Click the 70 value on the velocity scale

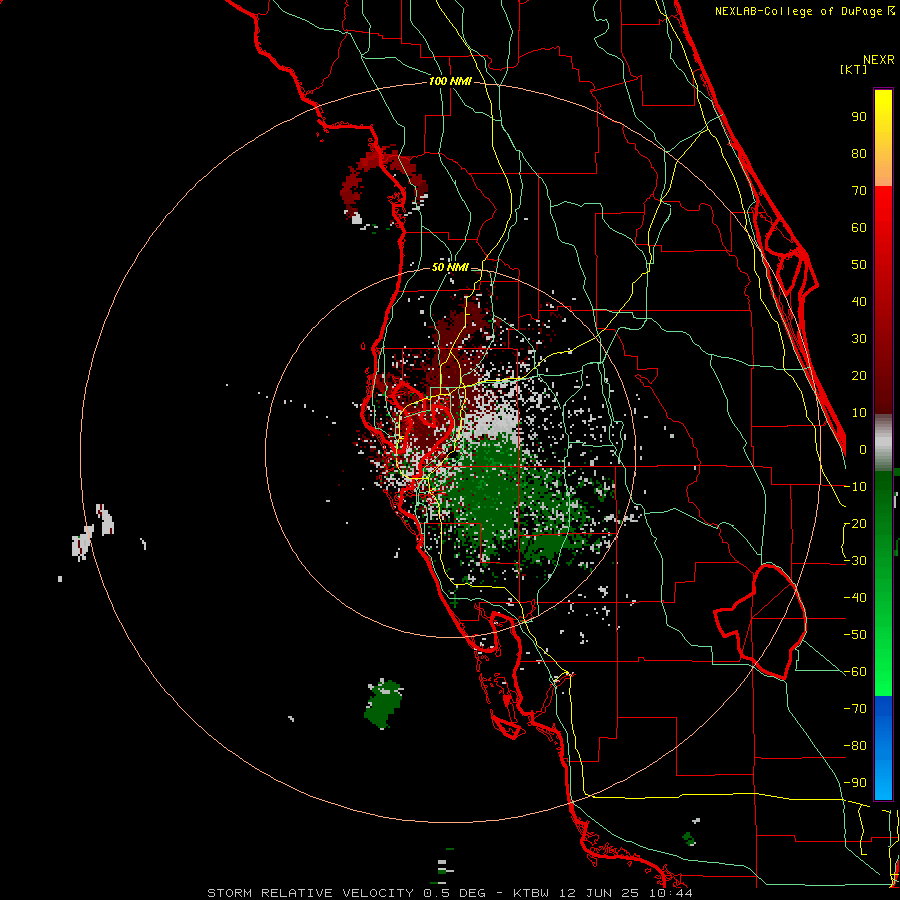pos(859,190)
